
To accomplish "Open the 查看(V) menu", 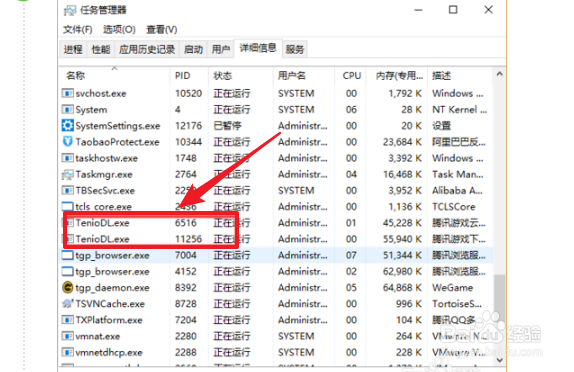I will tap(162, 29).
